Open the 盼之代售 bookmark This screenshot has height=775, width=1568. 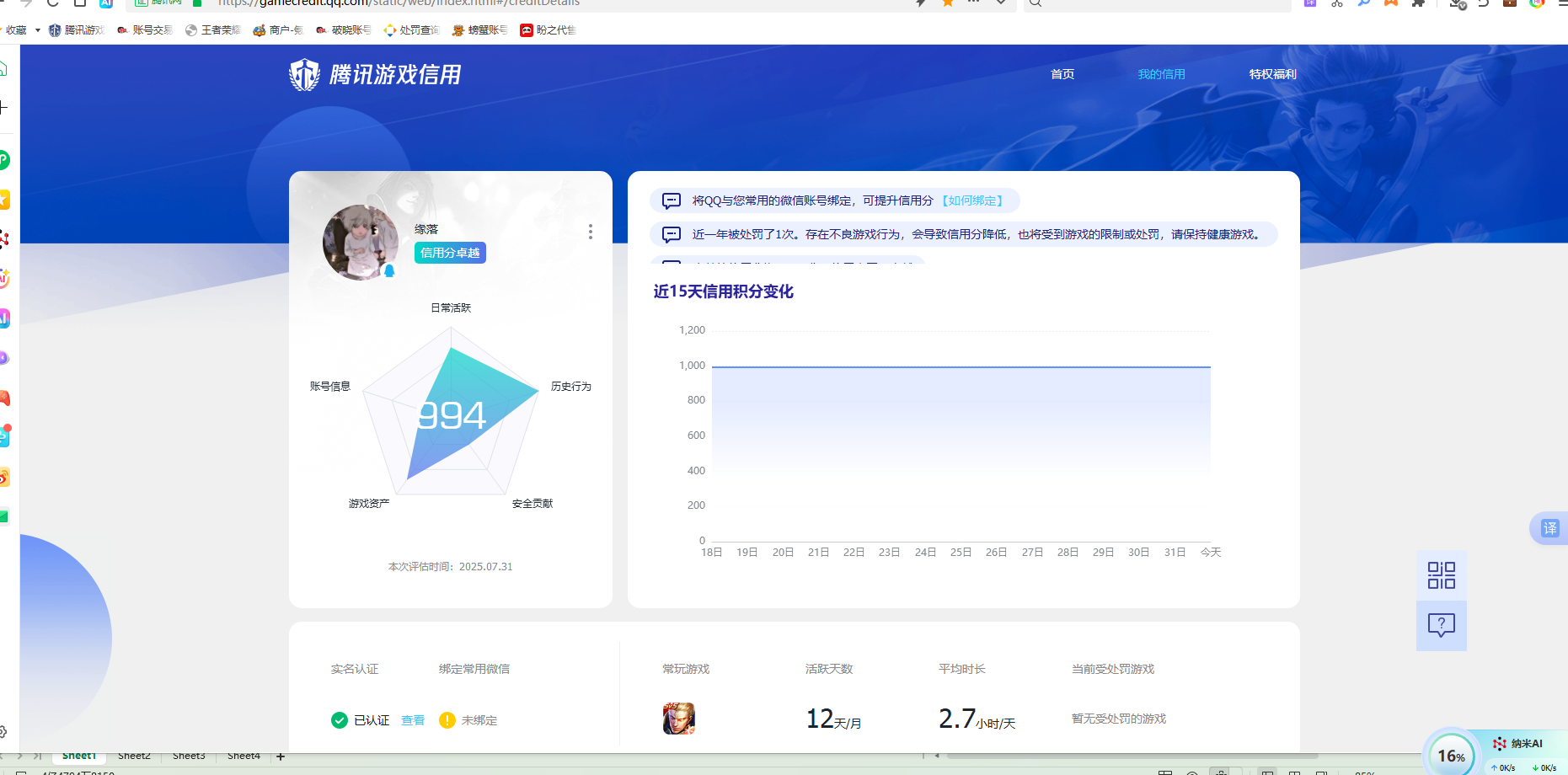(549, 30)
